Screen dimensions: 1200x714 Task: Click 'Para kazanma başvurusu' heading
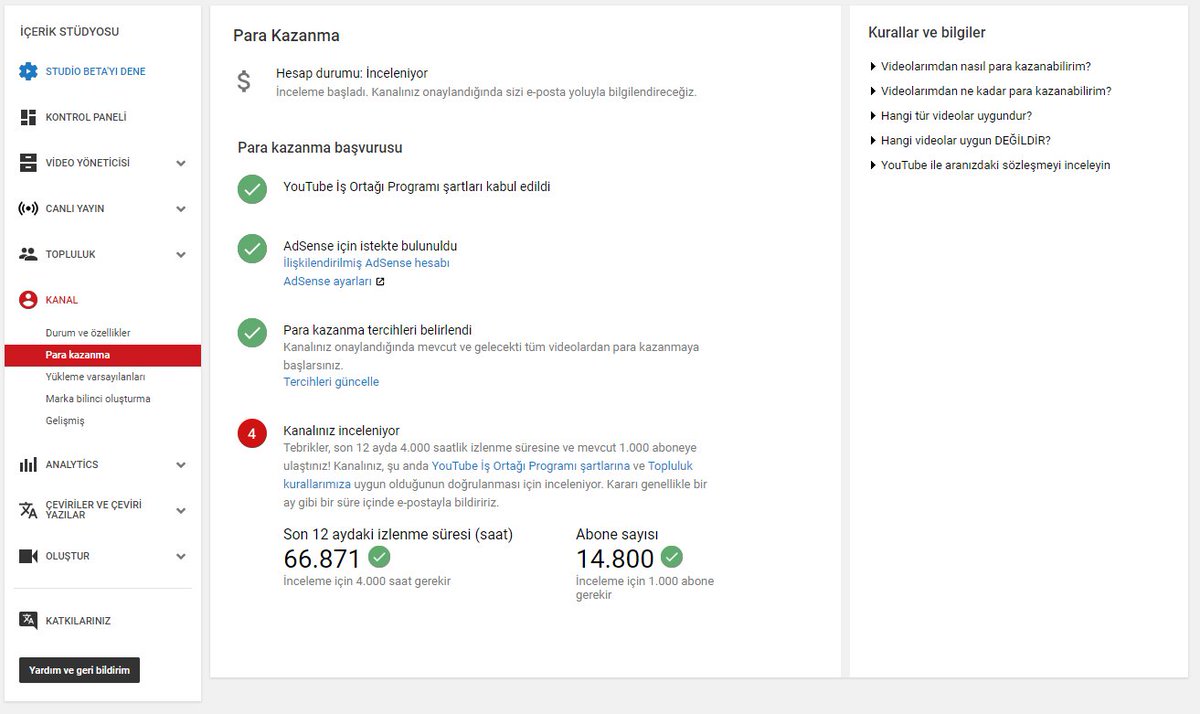point(320,148)
